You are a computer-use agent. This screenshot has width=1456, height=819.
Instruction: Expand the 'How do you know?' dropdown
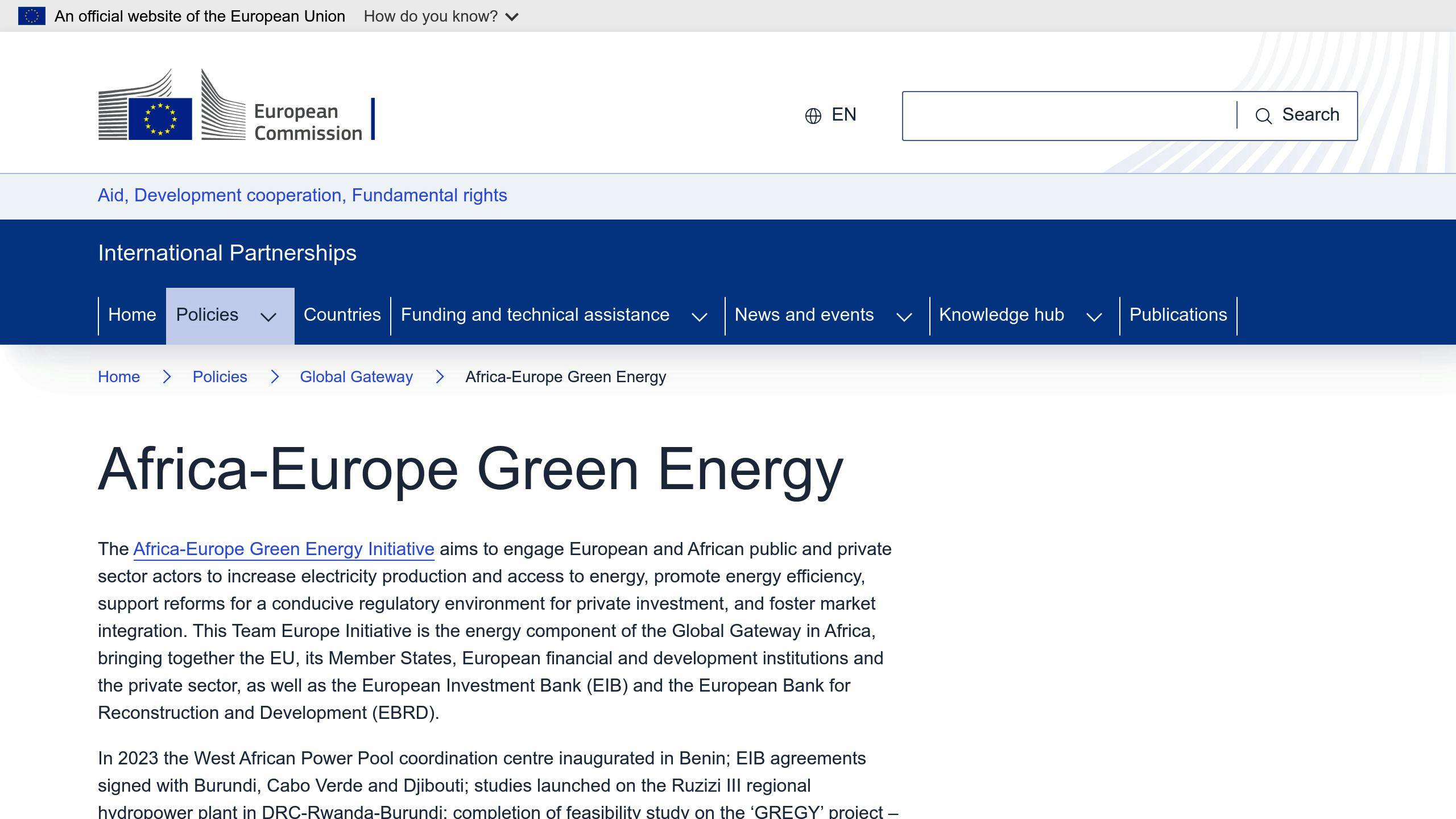[x=441, y=16]
